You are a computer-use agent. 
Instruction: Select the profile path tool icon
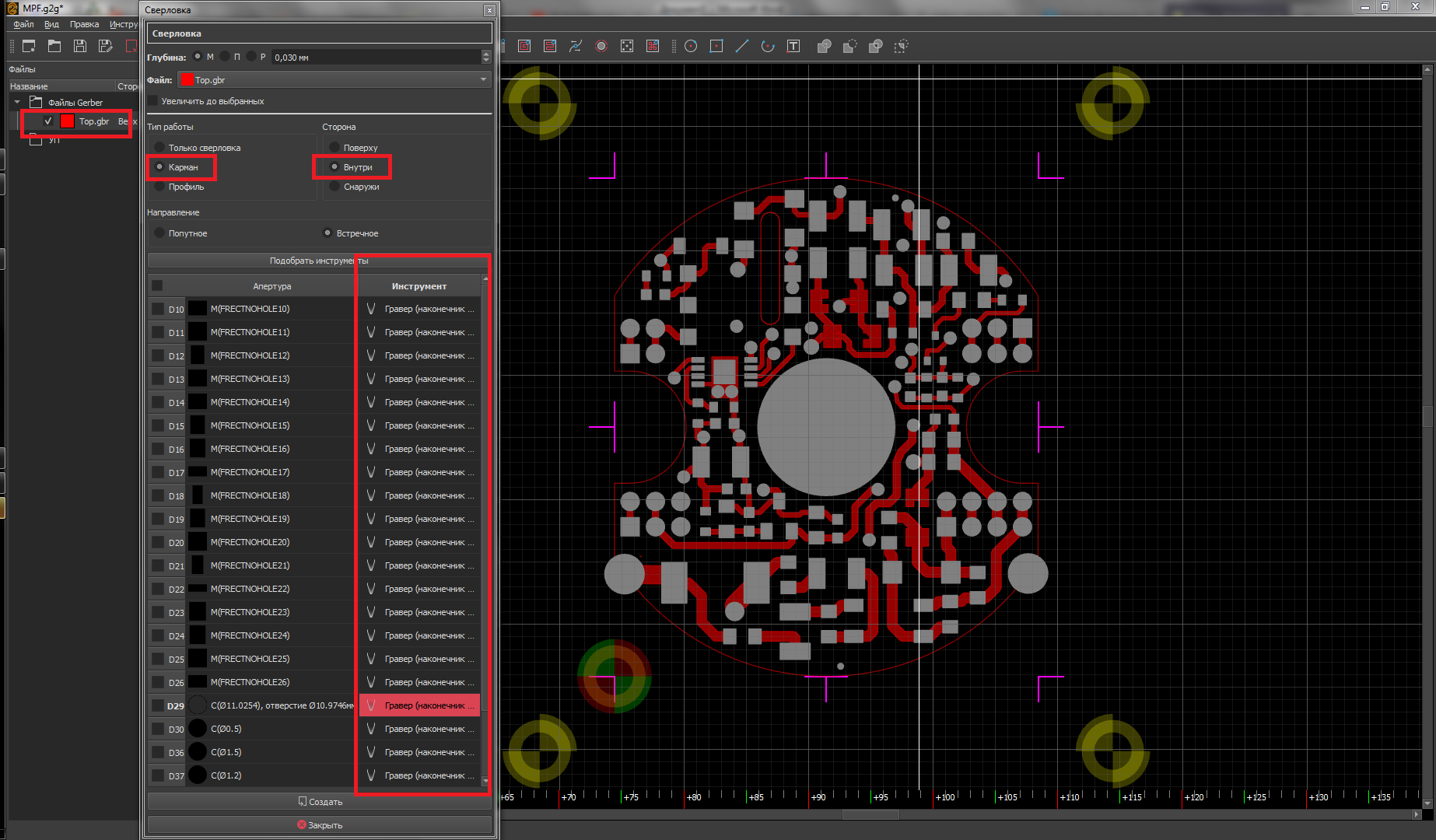576,46
